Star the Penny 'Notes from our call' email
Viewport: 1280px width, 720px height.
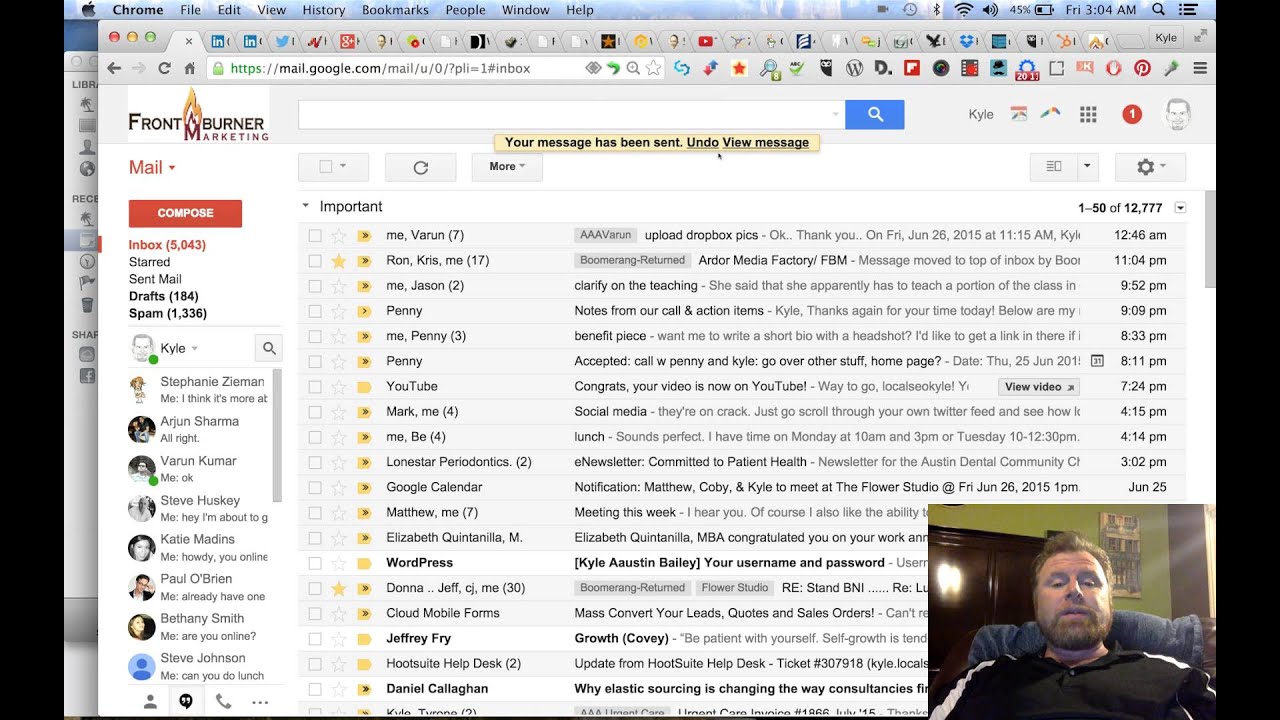tap(339, 311)
